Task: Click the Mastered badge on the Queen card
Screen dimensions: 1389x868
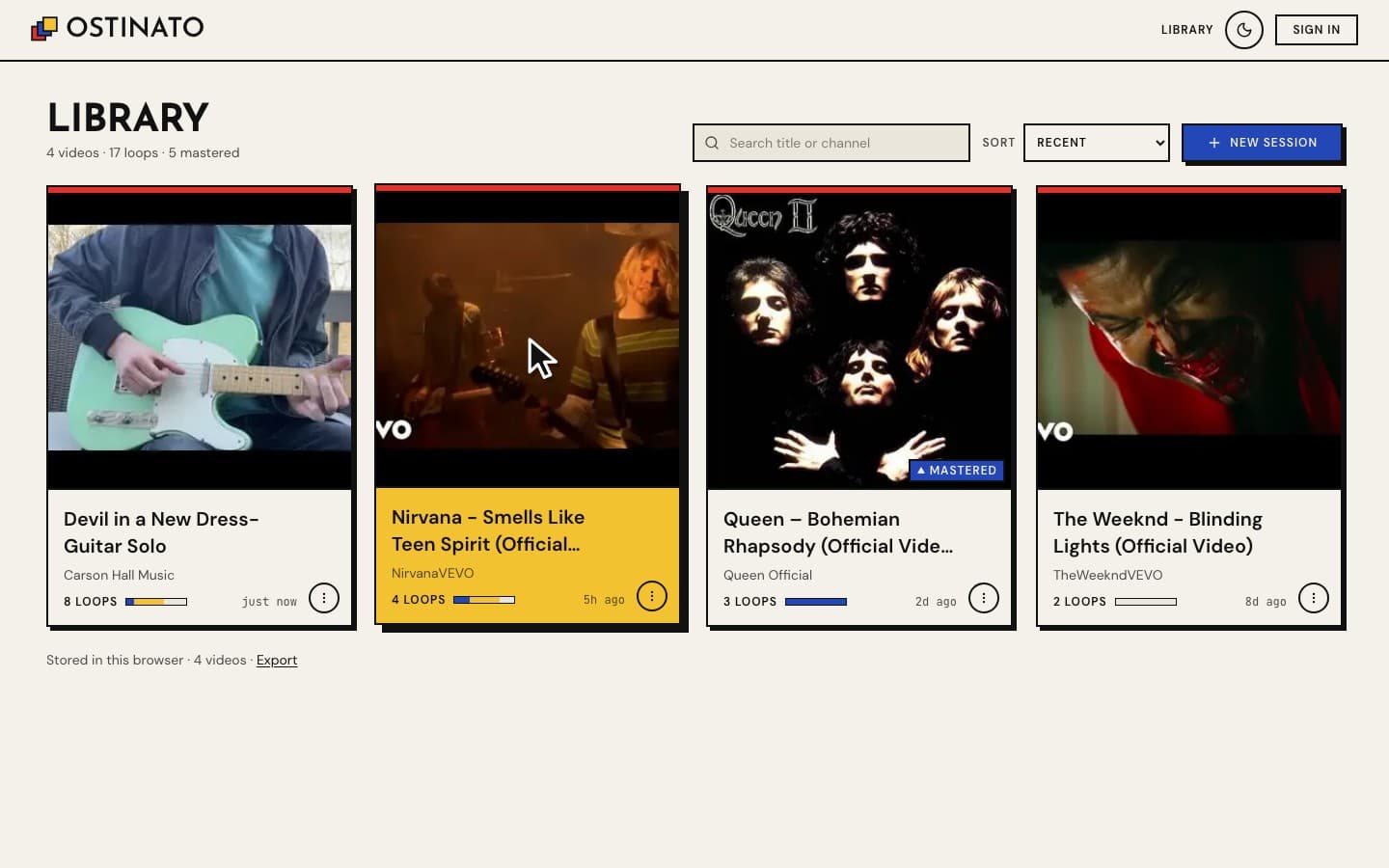Action: click(x=957, y=471)
